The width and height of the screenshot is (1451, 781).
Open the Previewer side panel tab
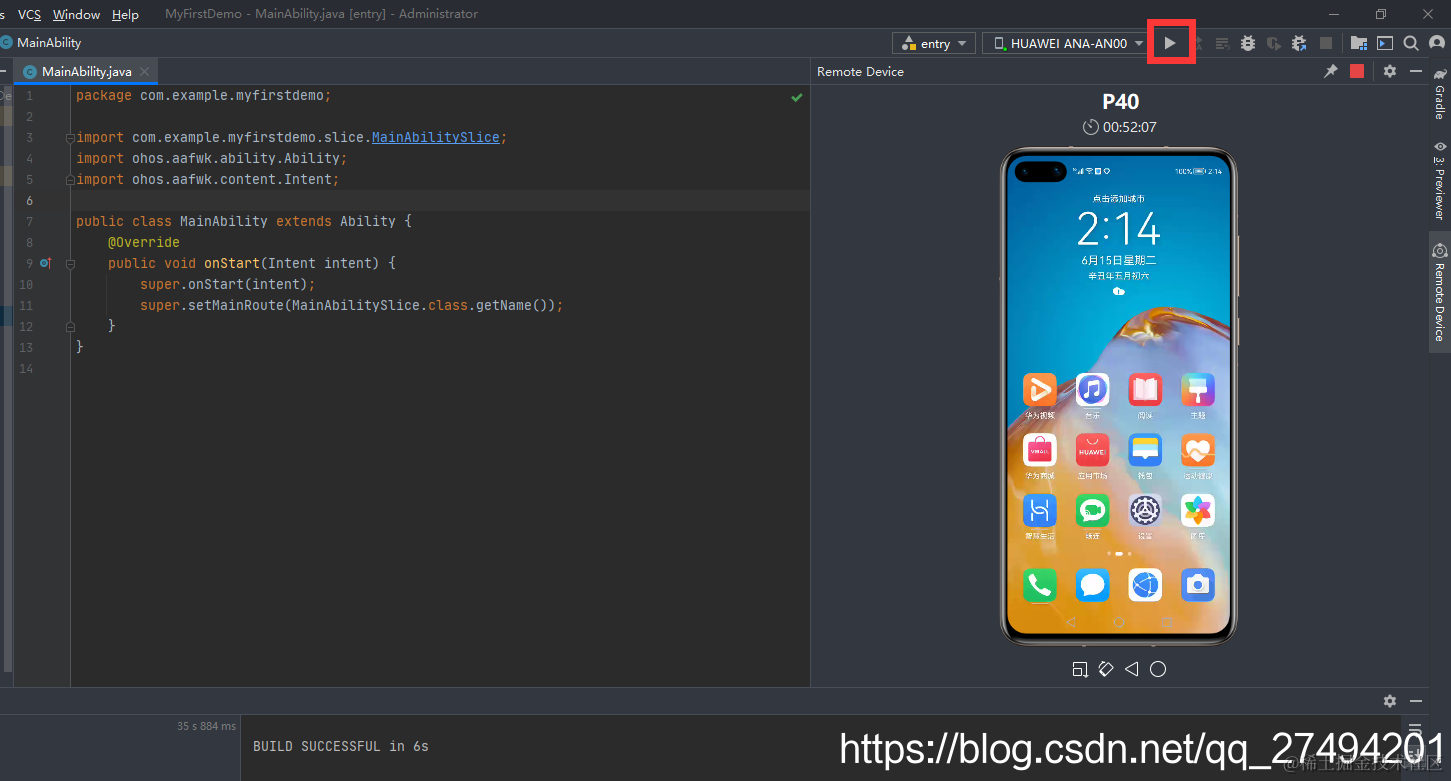tap(1440, 180)
